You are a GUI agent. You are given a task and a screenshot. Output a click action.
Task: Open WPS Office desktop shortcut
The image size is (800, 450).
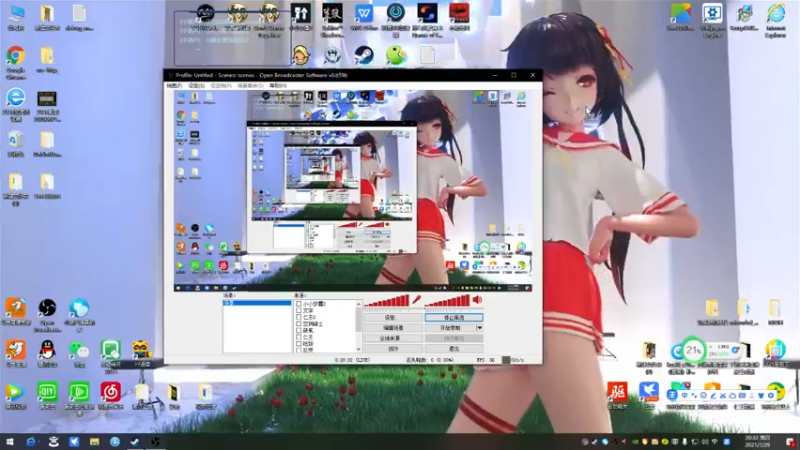tap(364, 13)
